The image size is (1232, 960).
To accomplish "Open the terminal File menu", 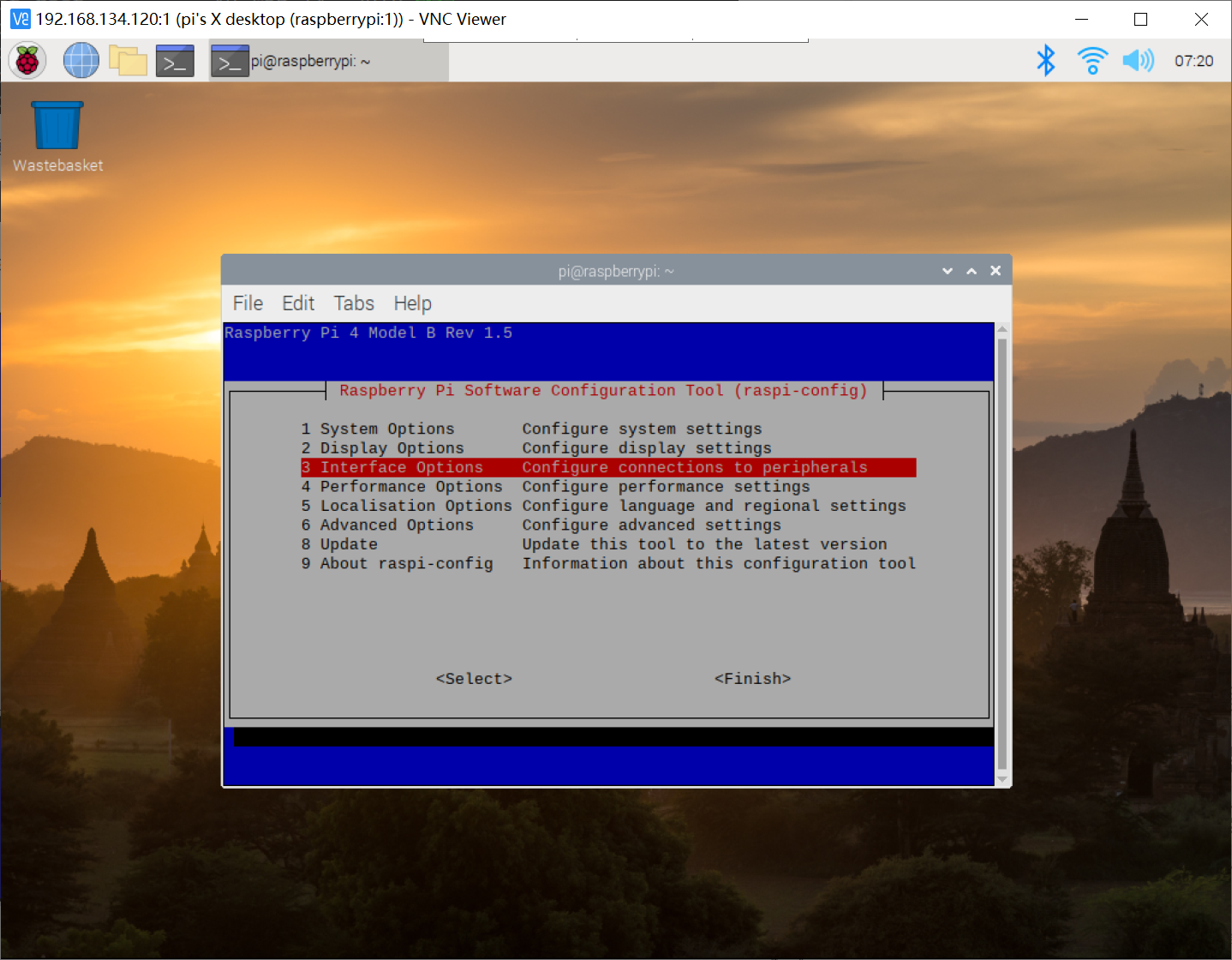I will [248, 303].
